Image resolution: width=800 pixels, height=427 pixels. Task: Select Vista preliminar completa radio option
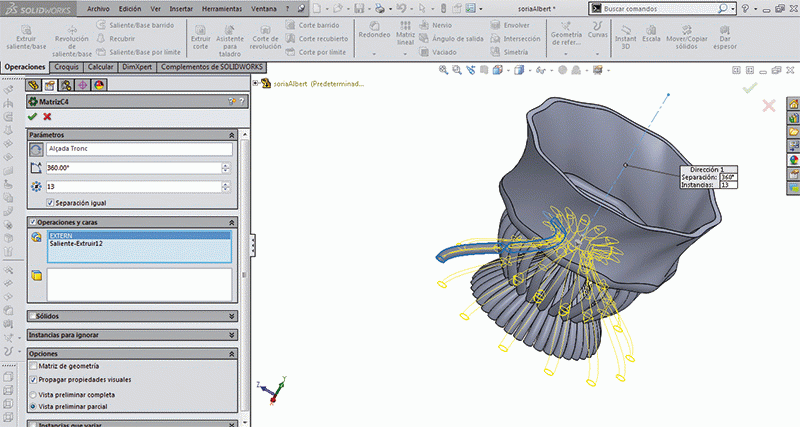click(34, 395)
